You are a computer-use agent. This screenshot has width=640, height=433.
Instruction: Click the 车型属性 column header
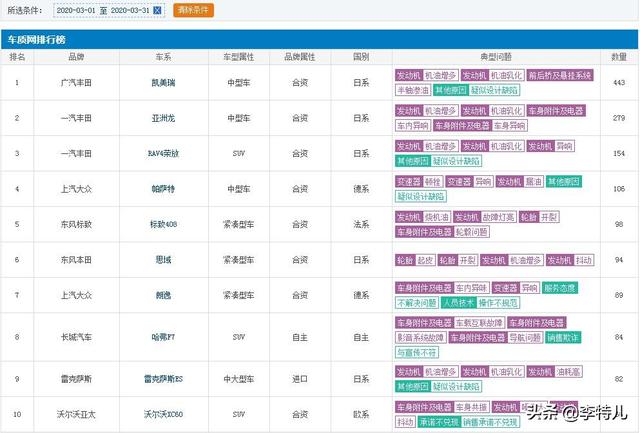(x=239, y=57)
